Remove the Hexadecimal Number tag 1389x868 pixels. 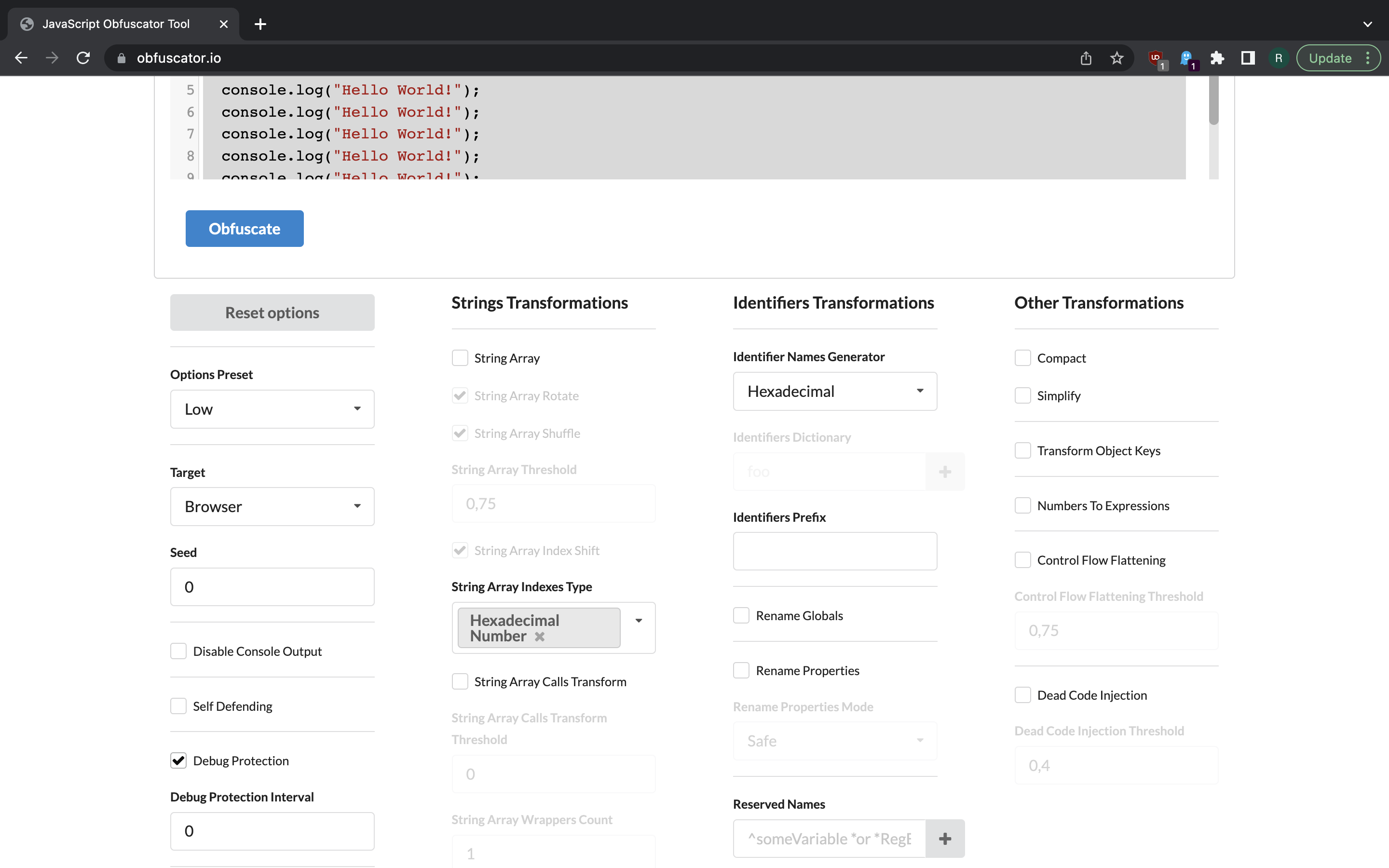(540, 636)
